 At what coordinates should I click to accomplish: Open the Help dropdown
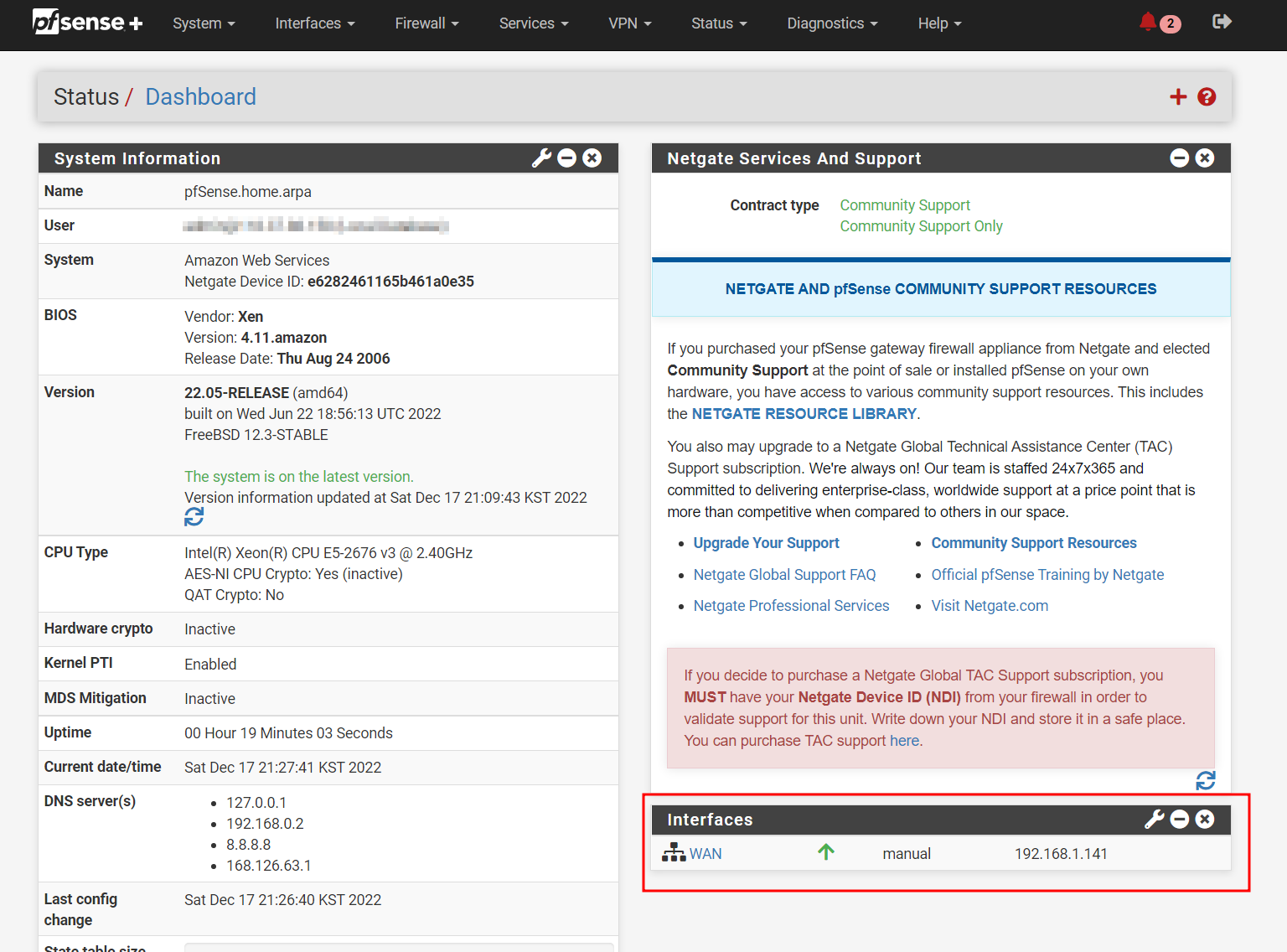pyautogui.click(x=939, y=23)
